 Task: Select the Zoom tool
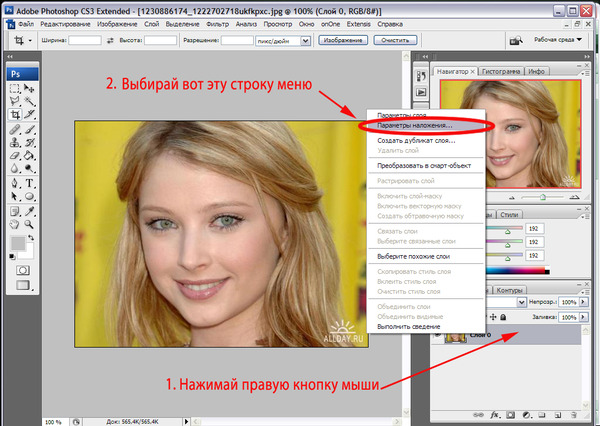(29, 224)
